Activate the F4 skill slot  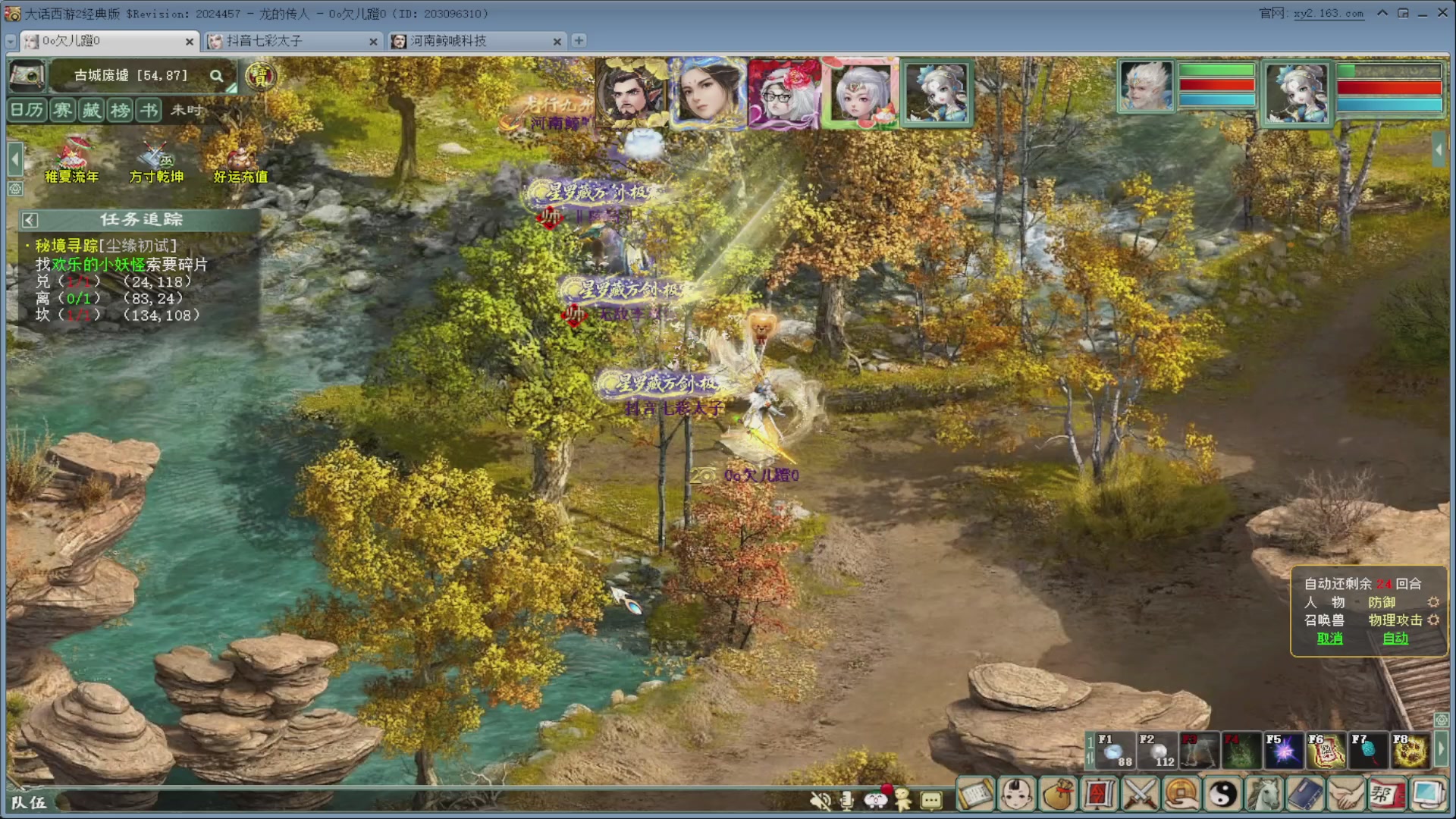(x=1241, y=751)
